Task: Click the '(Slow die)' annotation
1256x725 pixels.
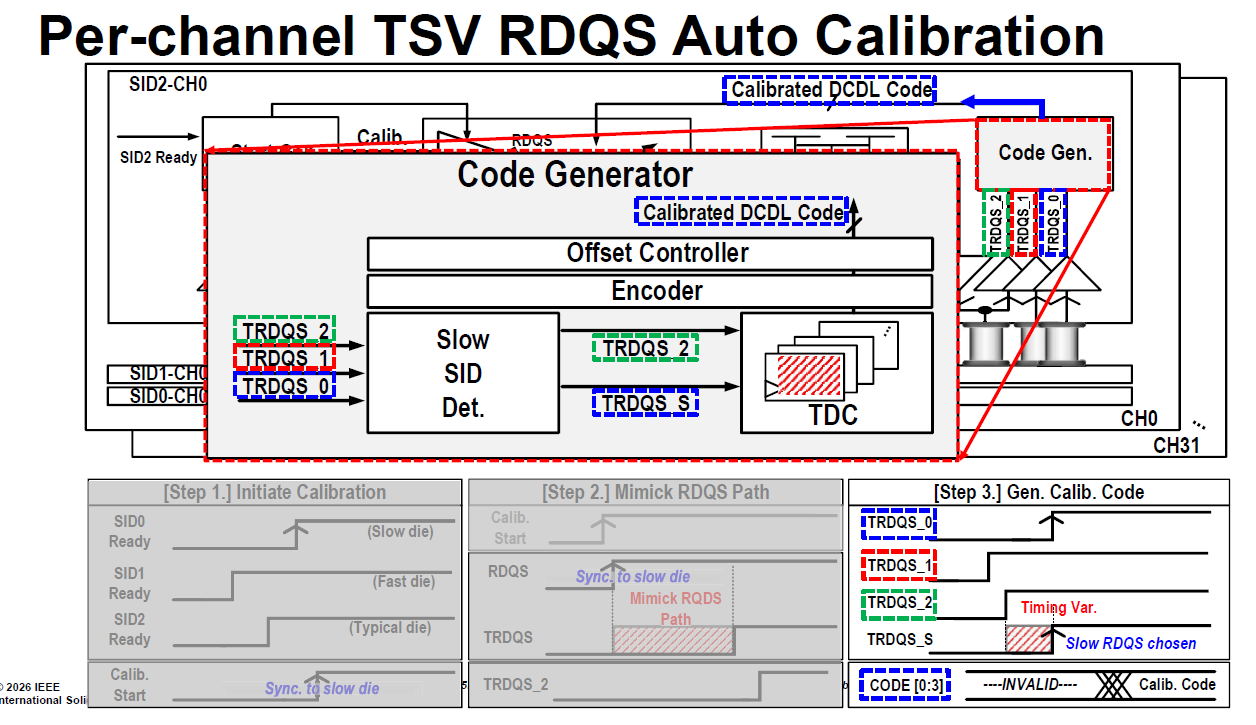Action: click(x=401, y=531)
